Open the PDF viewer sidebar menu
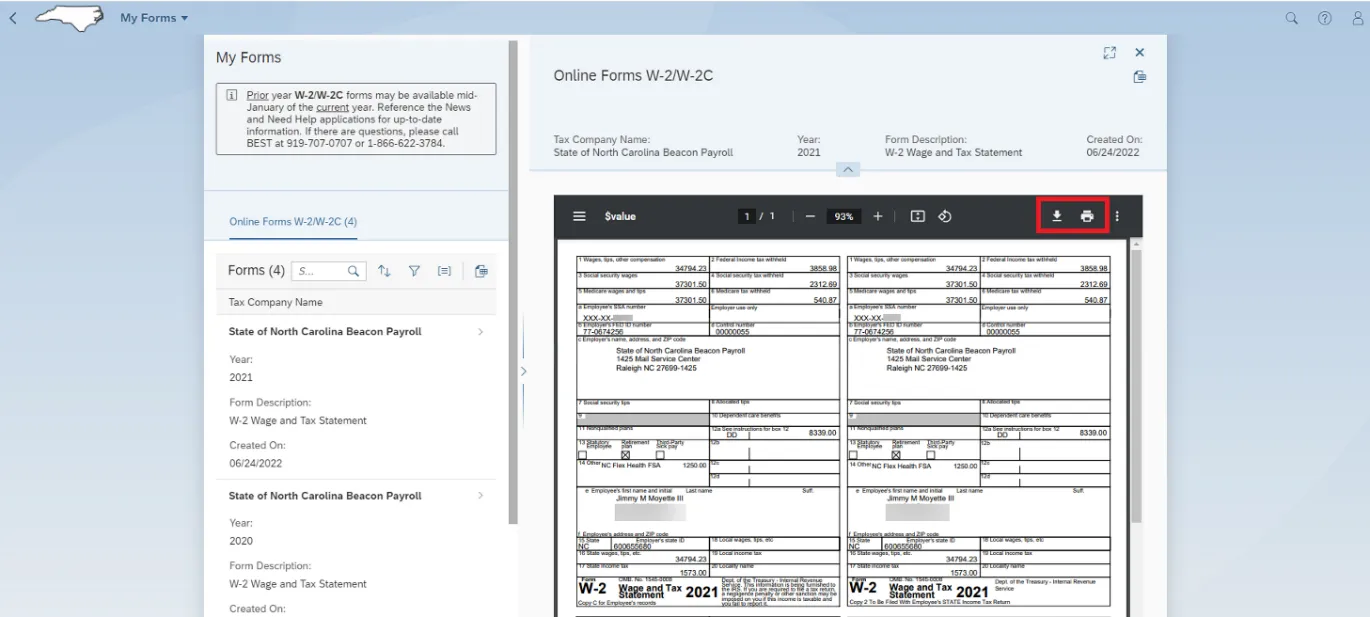This screenshot has width=1370, height=617. (x=579, y=216)
